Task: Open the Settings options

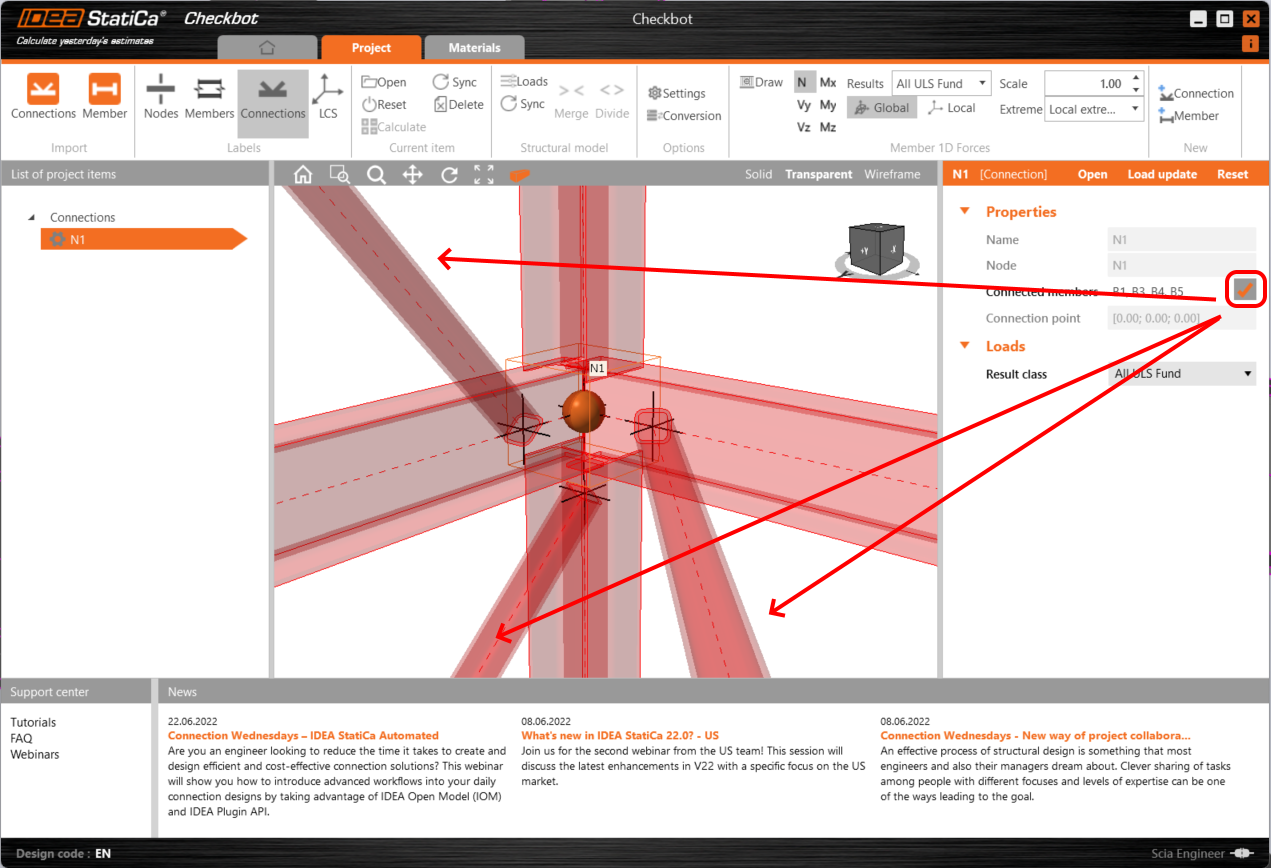Action: 677,93
